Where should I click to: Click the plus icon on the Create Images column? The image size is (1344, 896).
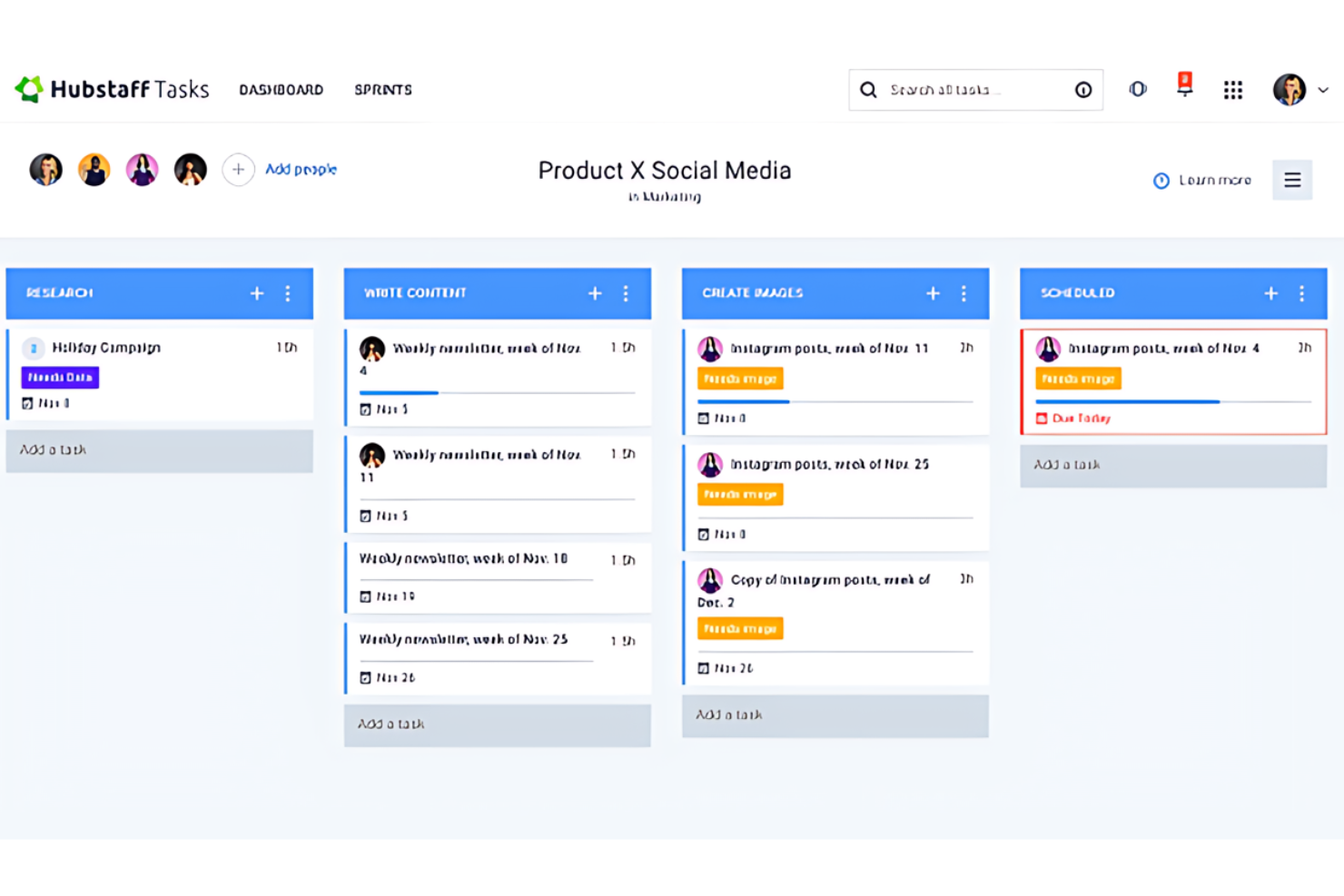pos(932,293)
